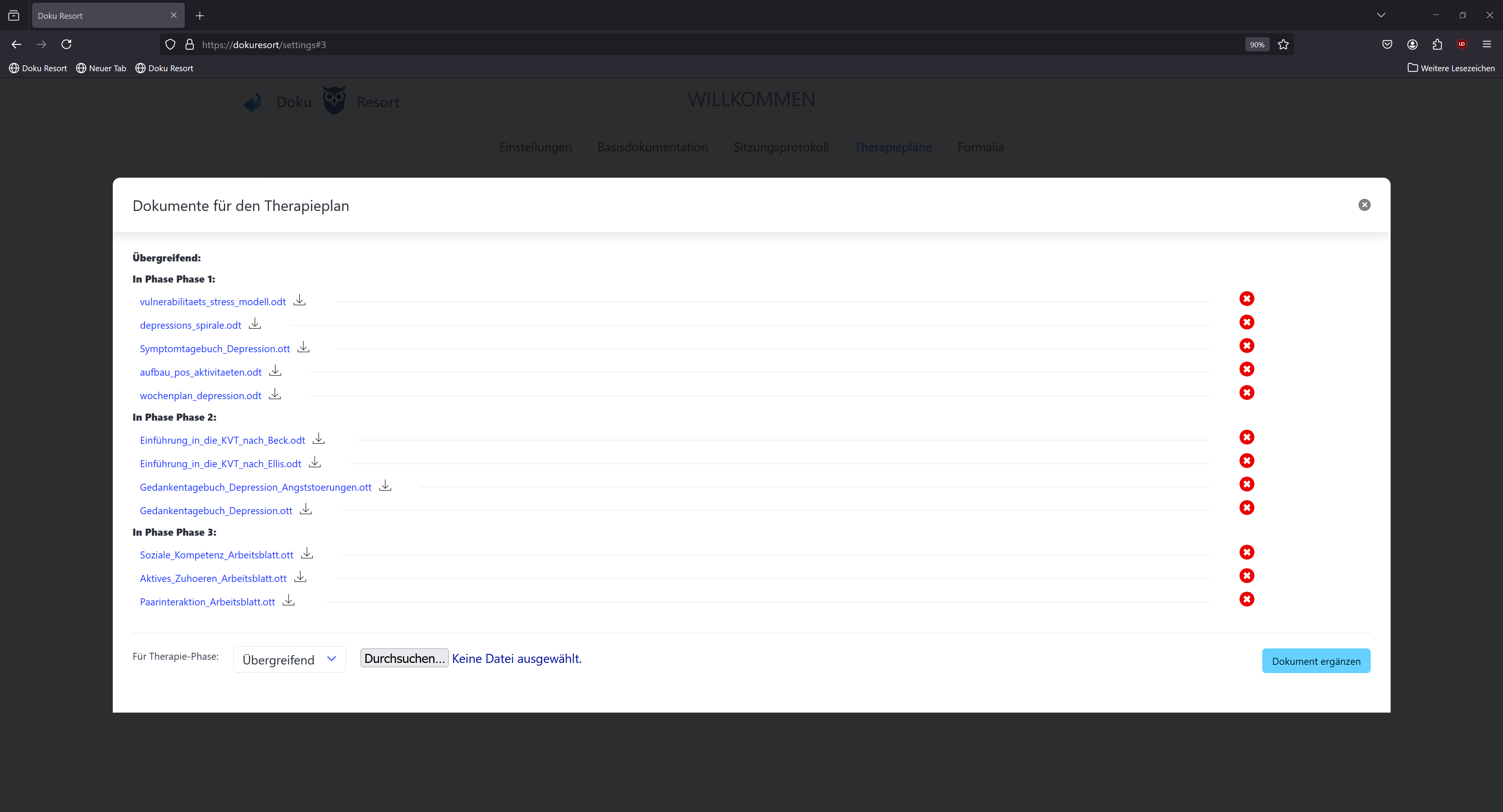Click the Dokument ergänzen button
1503x812 pixels.
click(1316, 661)
